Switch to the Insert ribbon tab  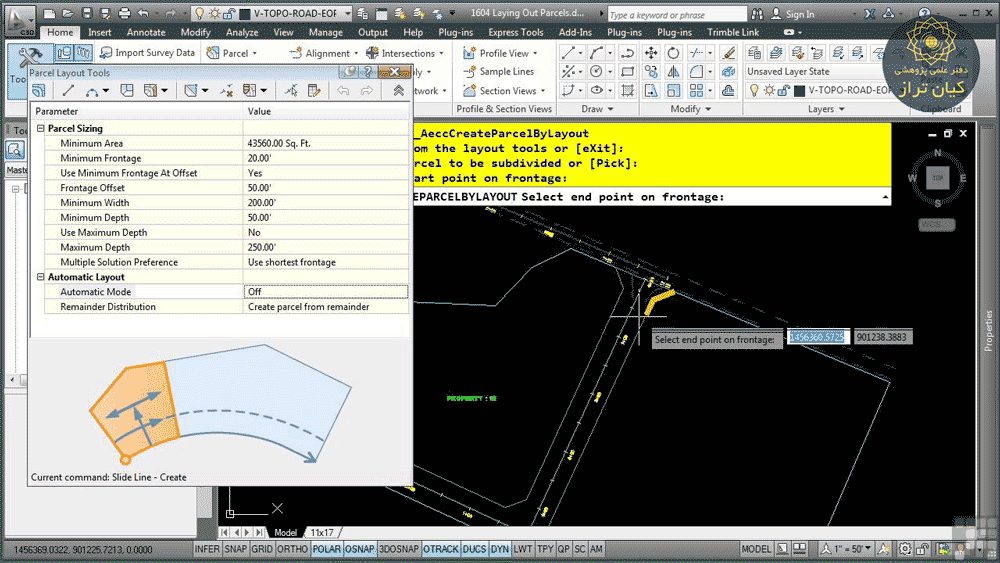click(x=99, y=32)
